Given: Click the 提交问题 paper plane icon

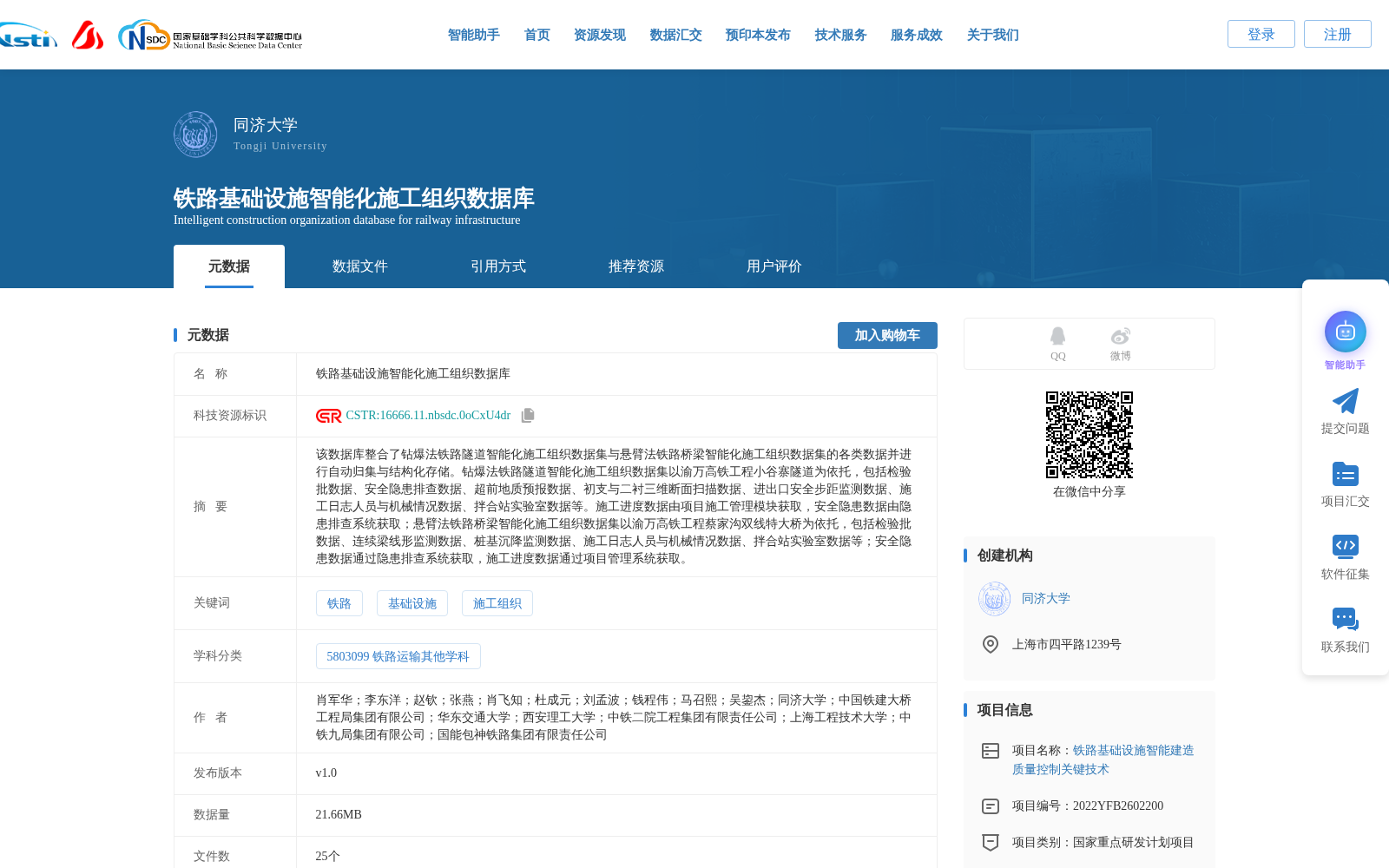Looking at the screenshot, I should click(1345, 401).
